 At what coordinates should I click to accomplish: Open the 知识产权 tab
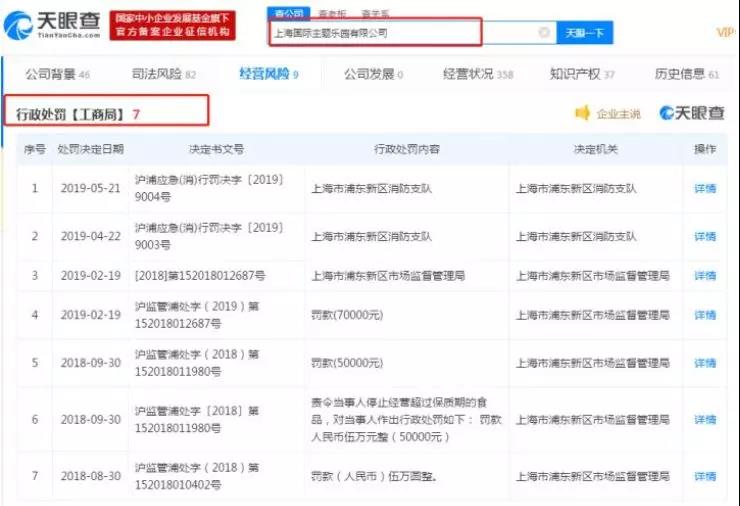(582, 74)
